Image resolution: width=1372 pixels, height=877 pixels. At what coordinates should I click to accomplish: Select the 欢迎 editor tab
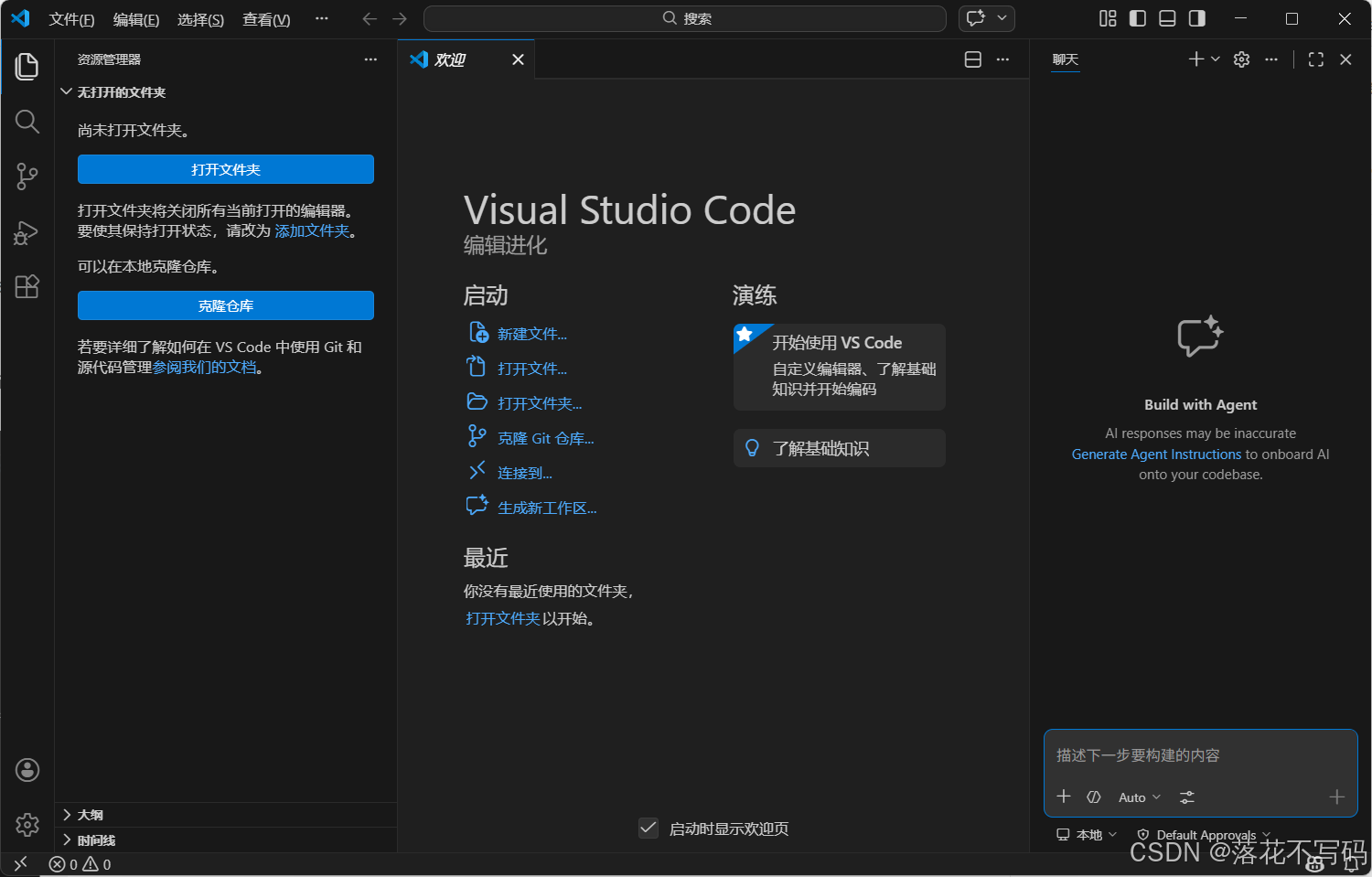pyautogui.click(x=467, y=59)
